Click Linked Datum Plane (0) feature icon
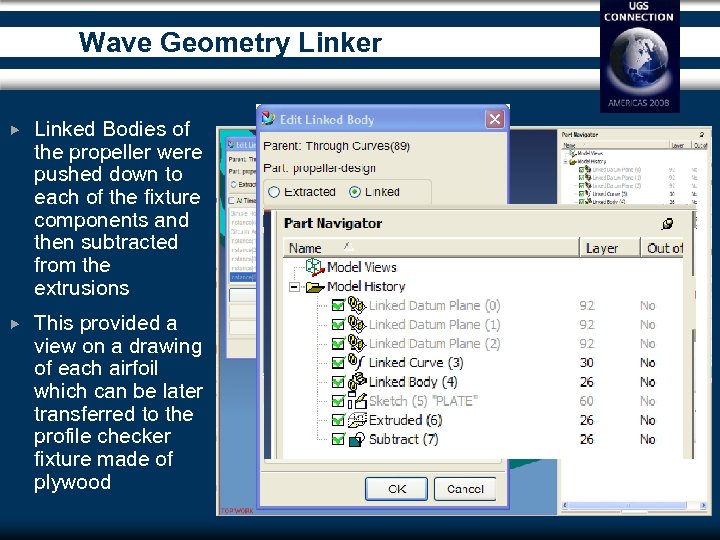The image size is (720, 540). (x=357, y=305)
